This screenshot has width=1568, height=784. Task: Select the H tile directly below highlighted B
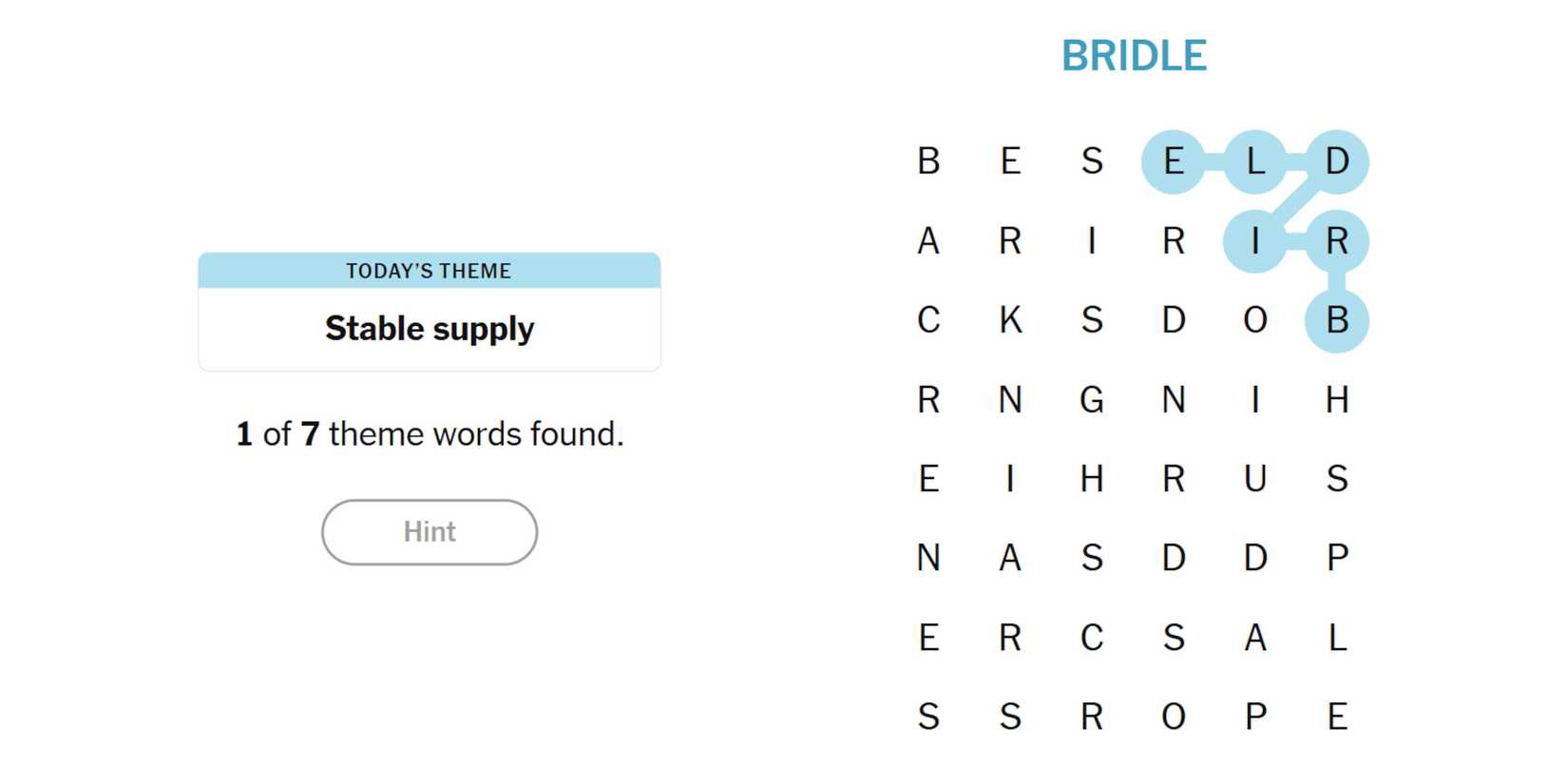1337,399
